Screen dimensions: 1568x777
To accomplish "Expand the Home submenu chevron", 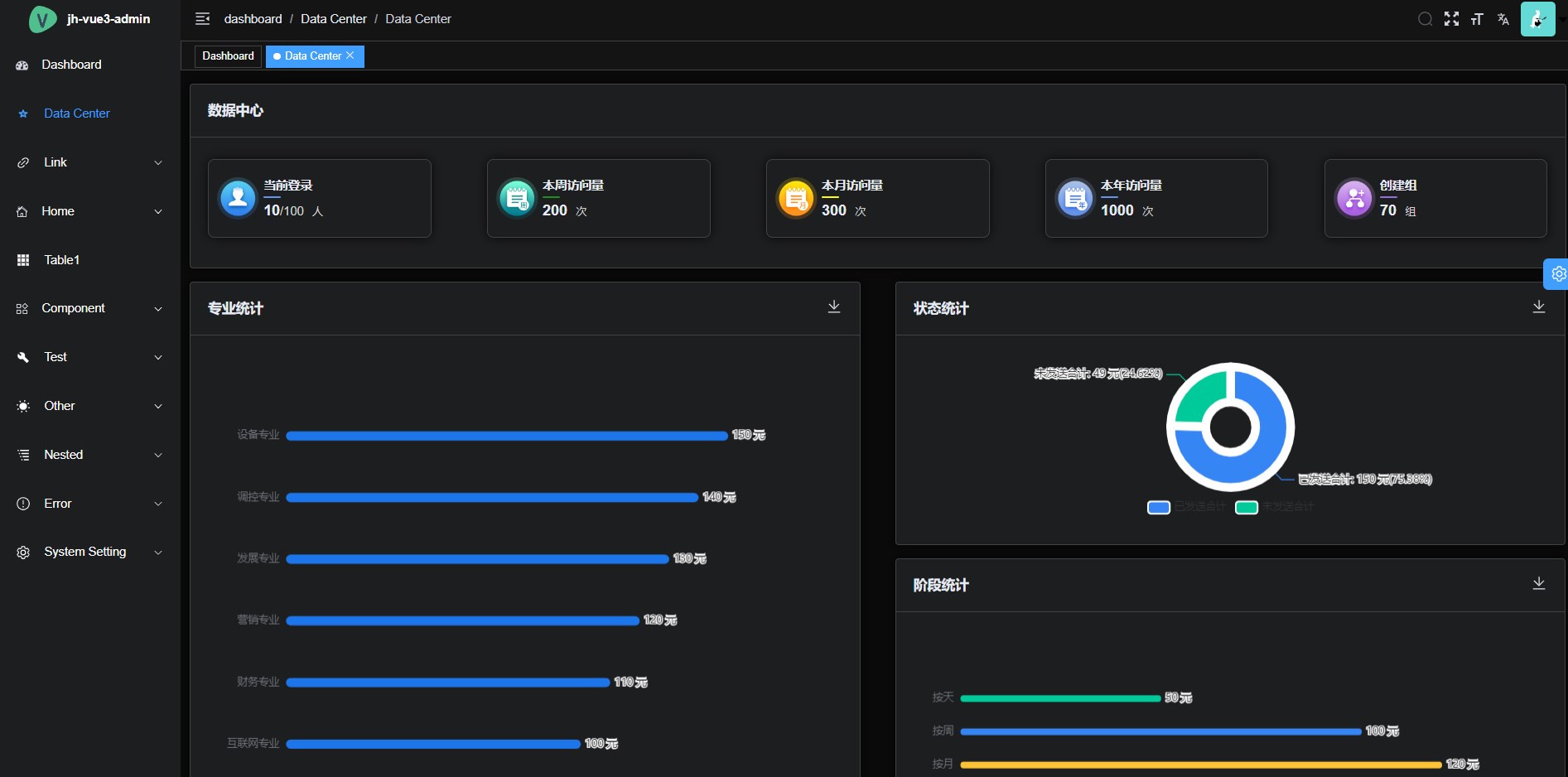I will [x=158, y=212].
